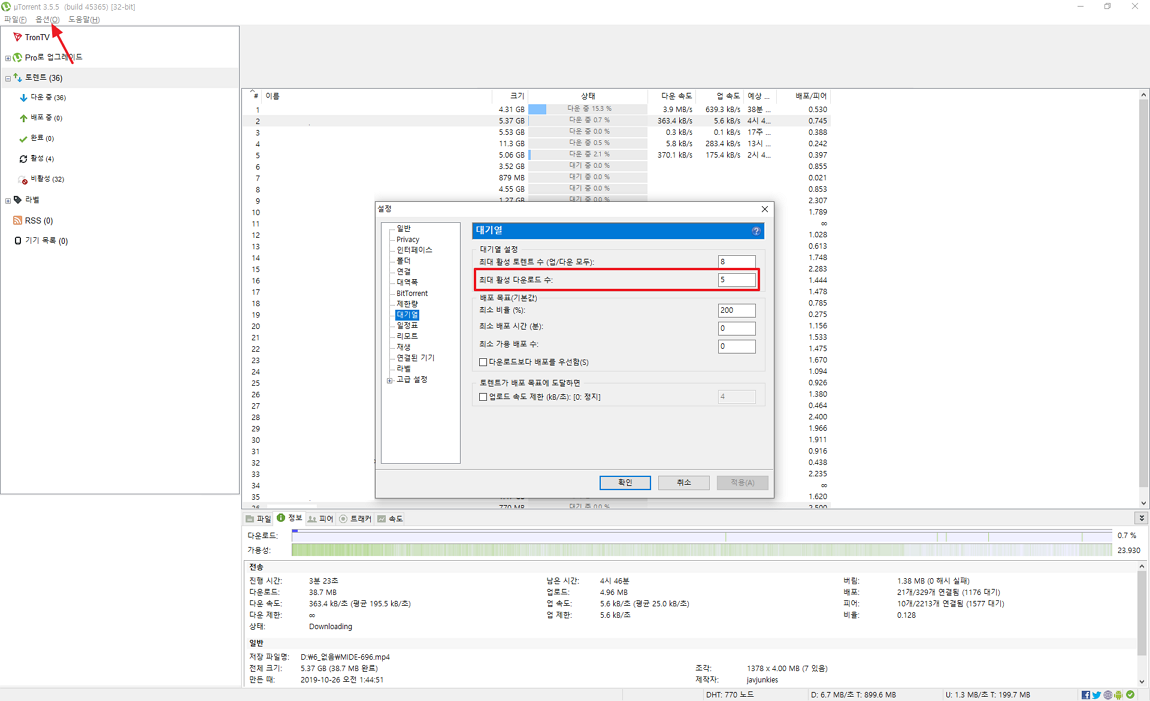Click the torrent list vertical scrollbar
The height and width of the screenshot is (701, 1150).
[x=1143, y=298]
